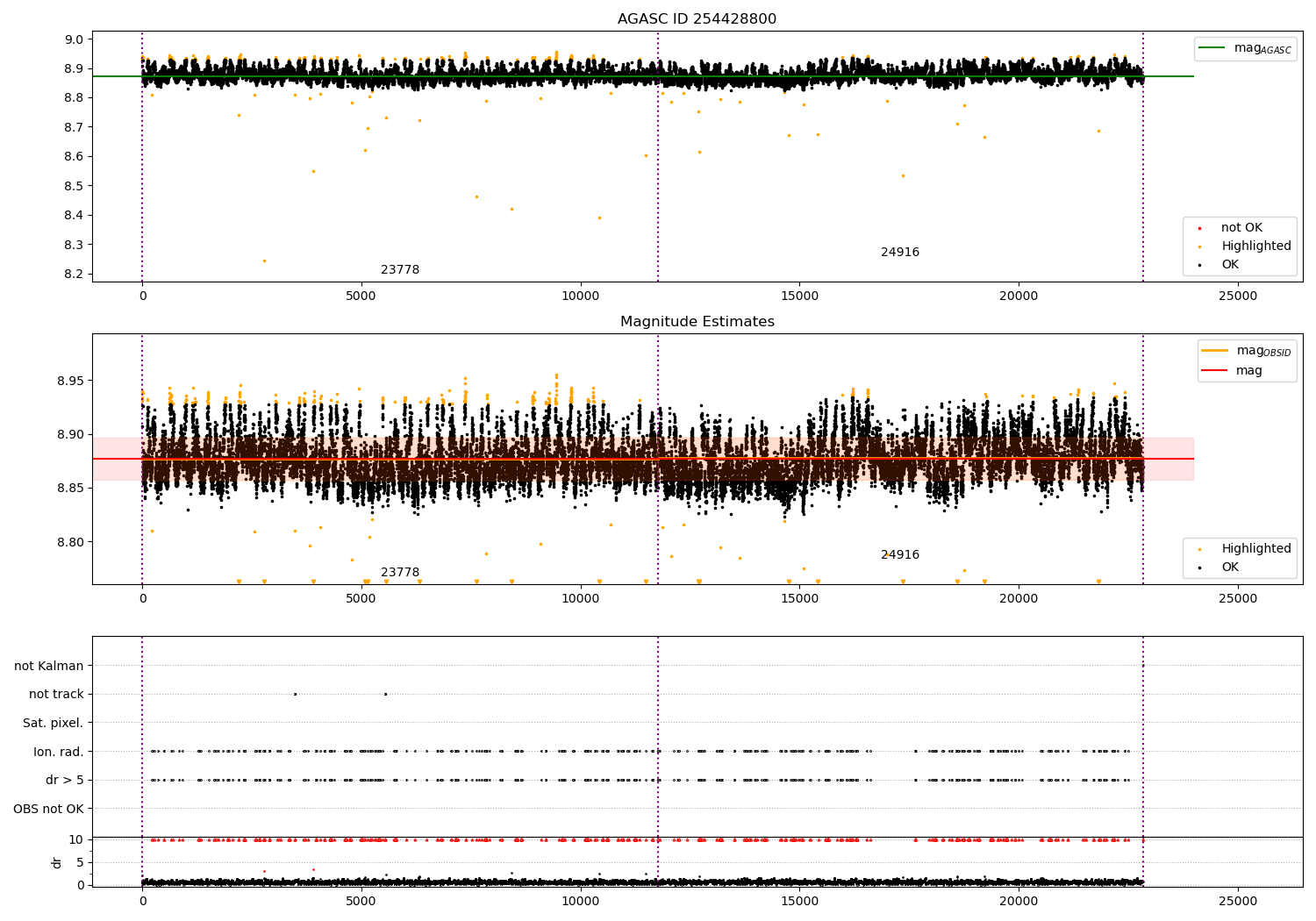Viewport: 1316px width, 921px height.
Task: Click 'Highlighted' in the Magnitude Estimates legend
Action: pos(1255,549)
